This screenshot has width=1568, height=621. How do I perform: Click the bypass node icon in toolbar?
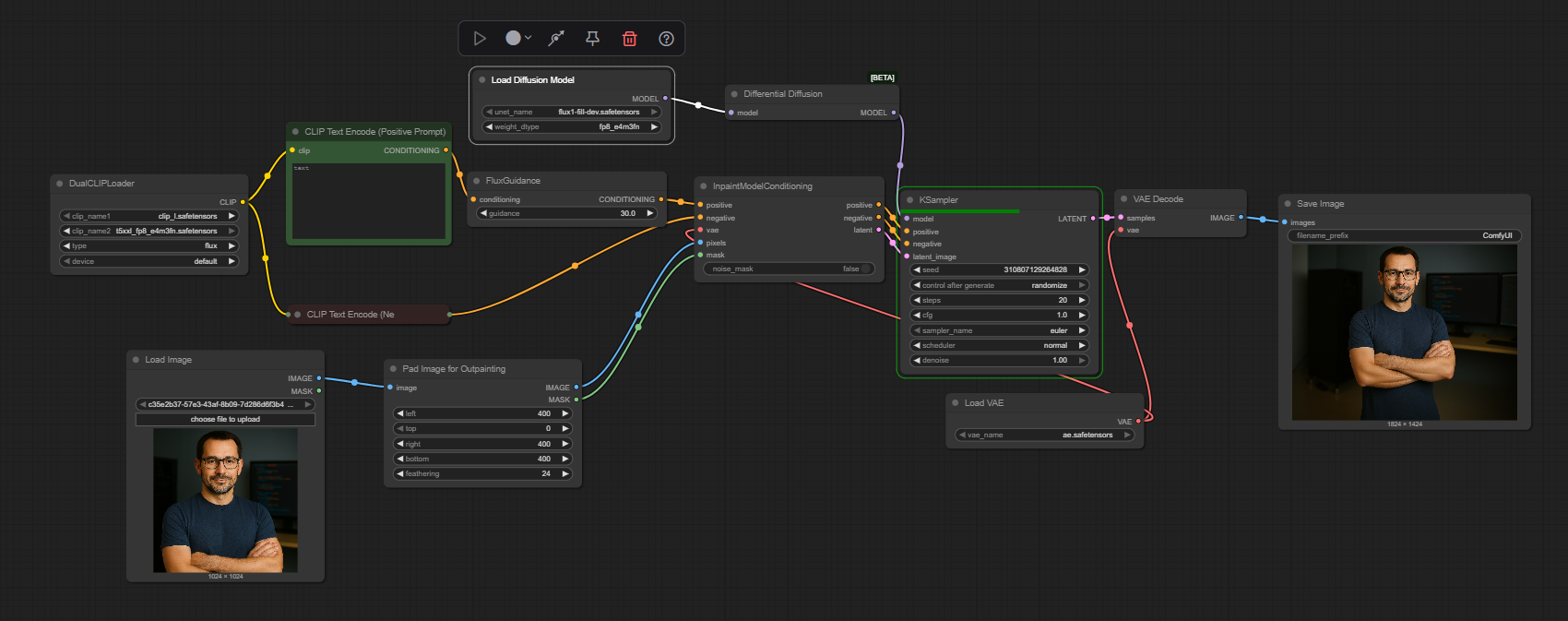[x=556, y=39]
